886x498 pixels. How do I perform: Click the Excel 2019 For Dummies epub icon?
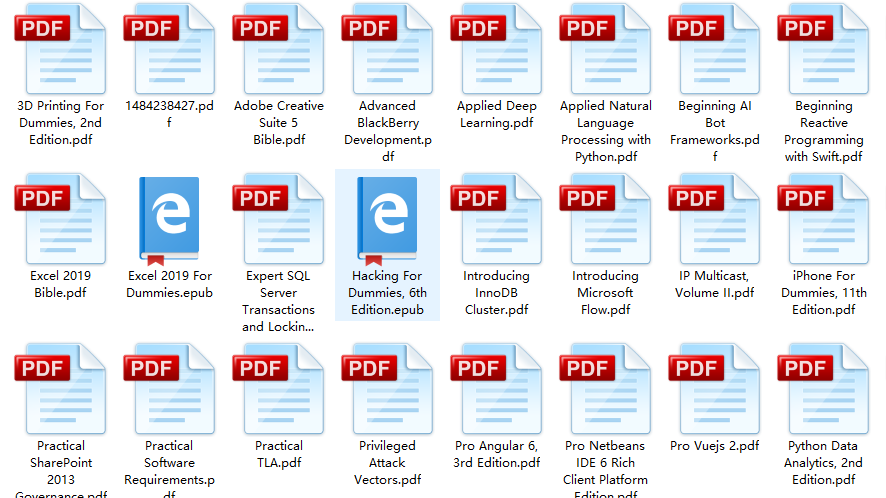[x=169, y=221]
